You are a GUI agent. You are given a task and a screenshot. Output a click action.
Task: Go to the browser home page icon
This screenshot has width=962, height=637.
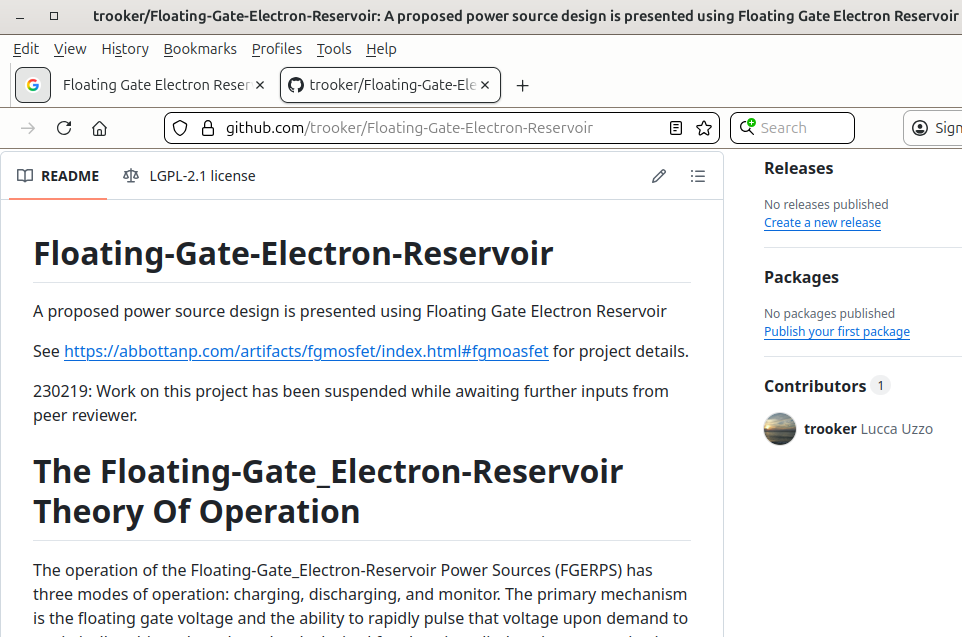pyautogui.click(x=99, y=128)
